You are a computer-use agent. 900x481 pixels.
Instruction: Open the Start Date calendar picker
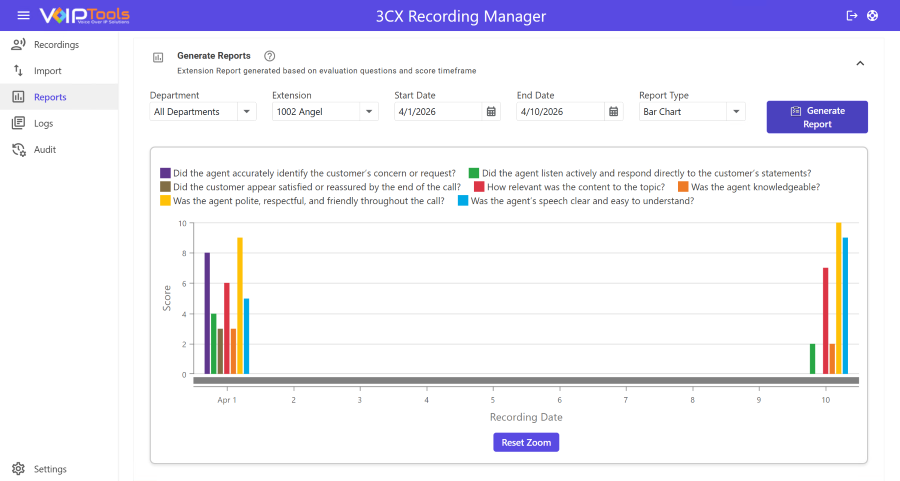491,112
